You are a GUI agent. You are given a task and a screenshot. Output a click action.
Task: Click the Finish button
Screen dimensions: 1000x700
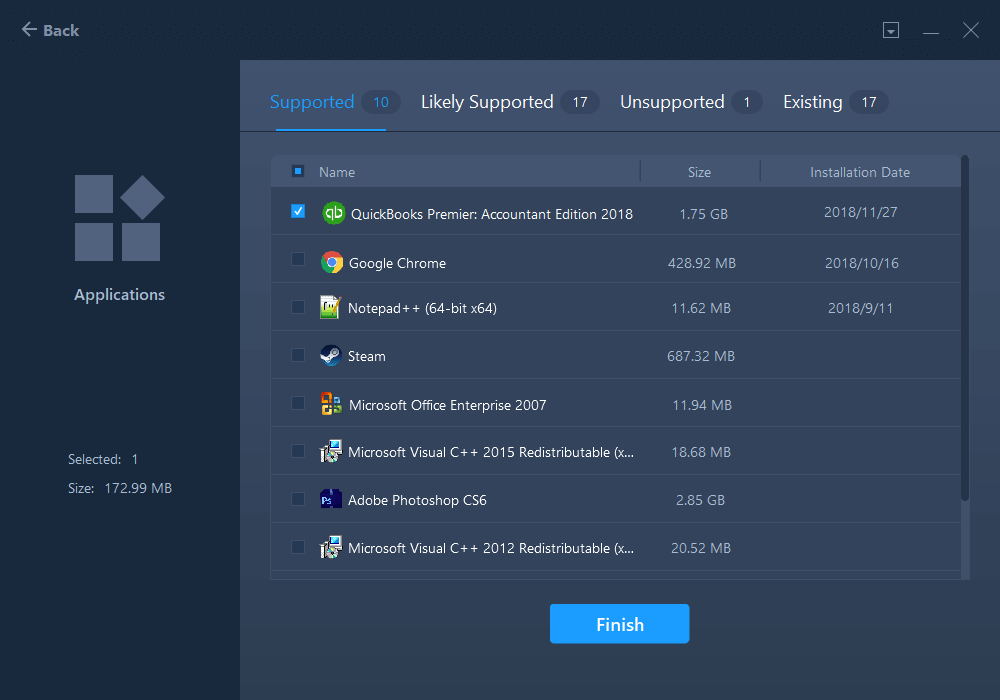tap(619, 623)
